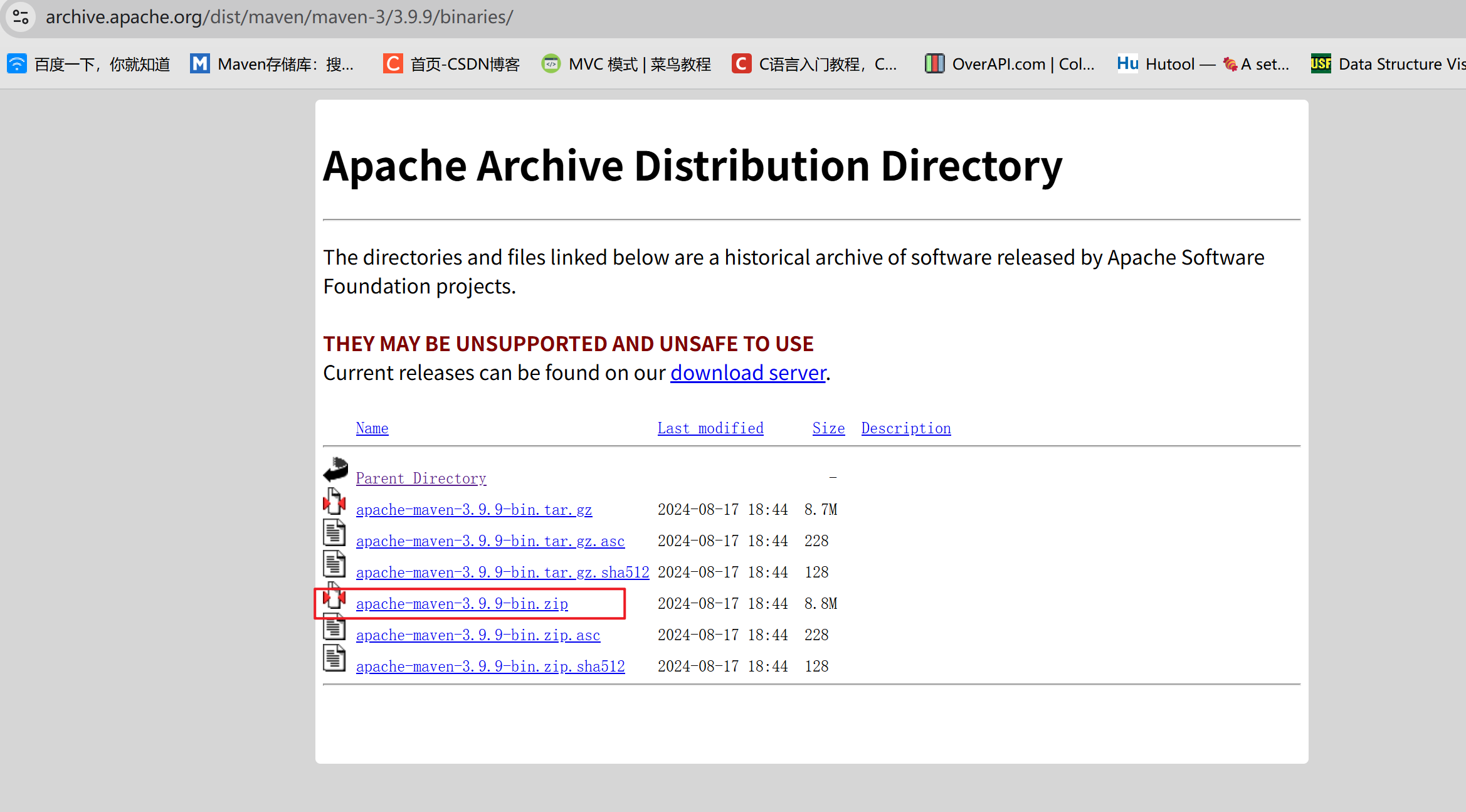Click the compressed file icon beside bin.tar.gz
This screenshot has width=1466, height=812.
334,502
